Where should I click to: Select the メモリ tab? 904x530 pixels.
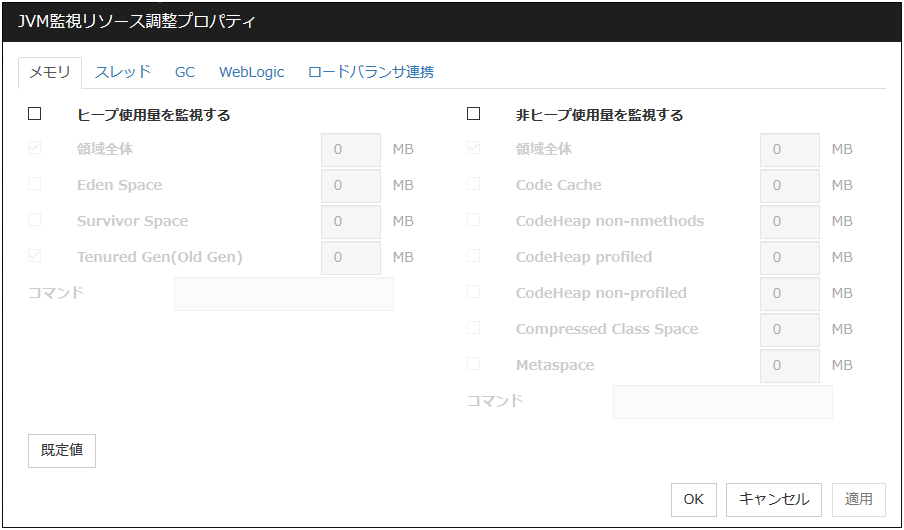pyautogui.click(x=50, y=72)
